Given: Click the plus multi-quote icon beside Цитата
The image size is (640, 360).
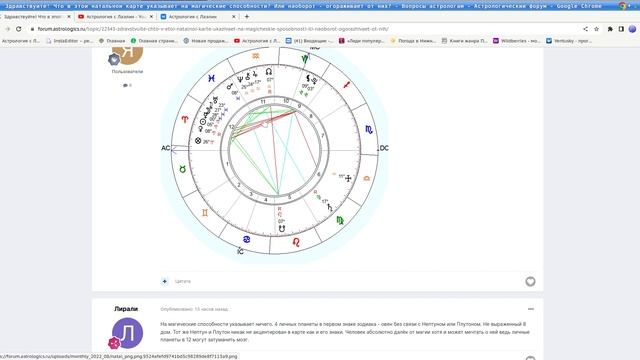Looking at the screenshot, I should click(164, 281).
